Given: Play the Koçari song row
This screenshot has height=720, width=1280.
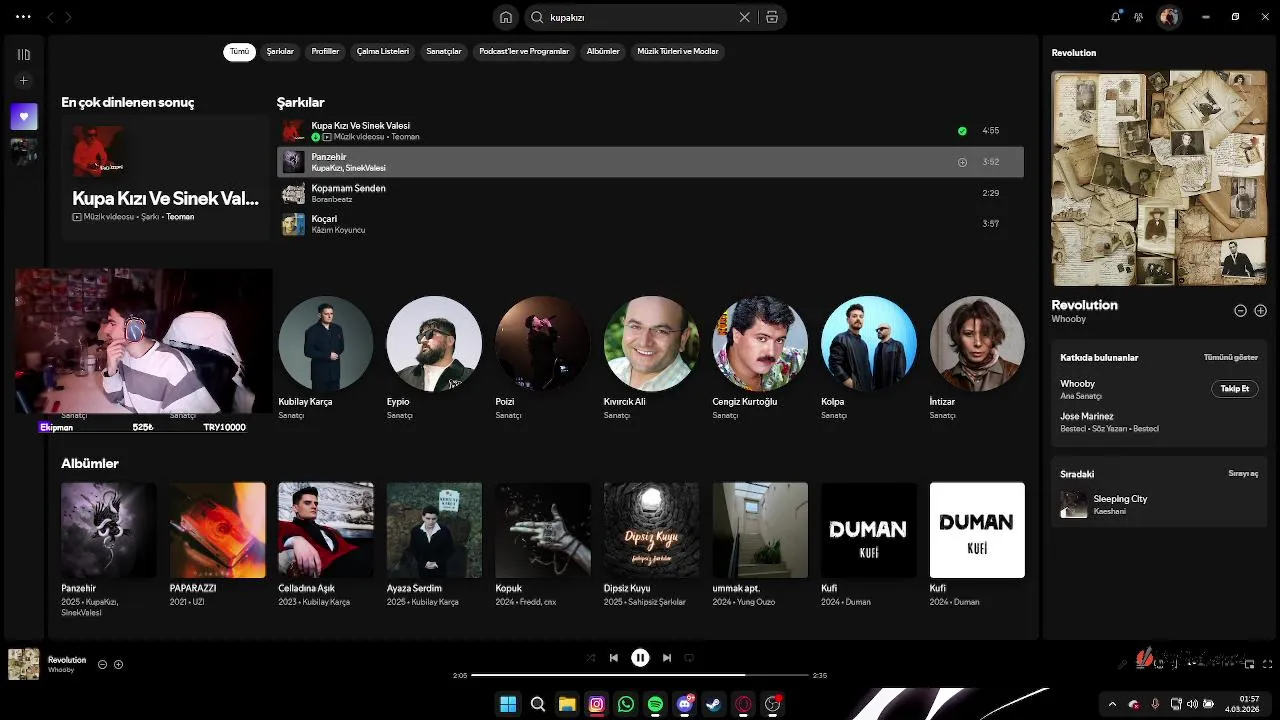Looking at the screenshot, I should [x=650, y=224].
